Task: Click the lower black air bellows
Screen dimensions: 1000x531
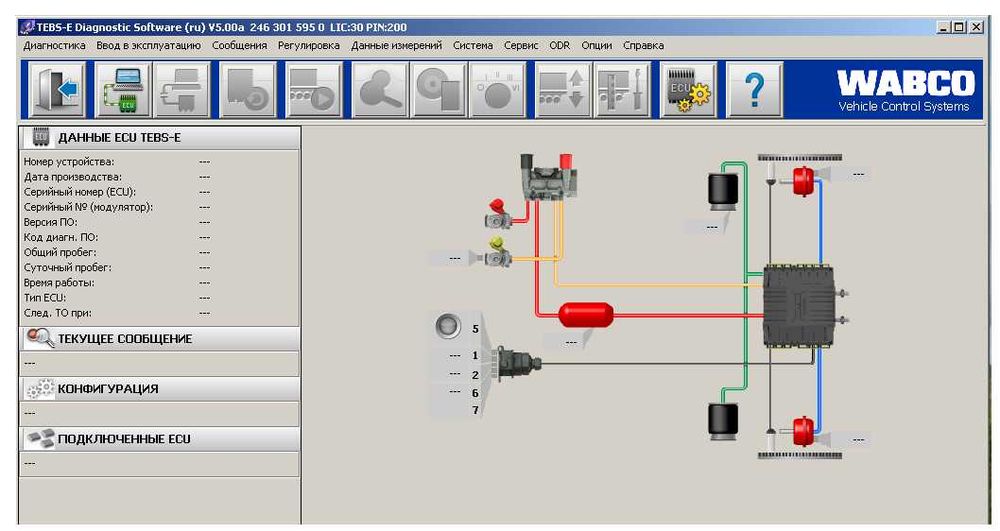Action: 723,421
